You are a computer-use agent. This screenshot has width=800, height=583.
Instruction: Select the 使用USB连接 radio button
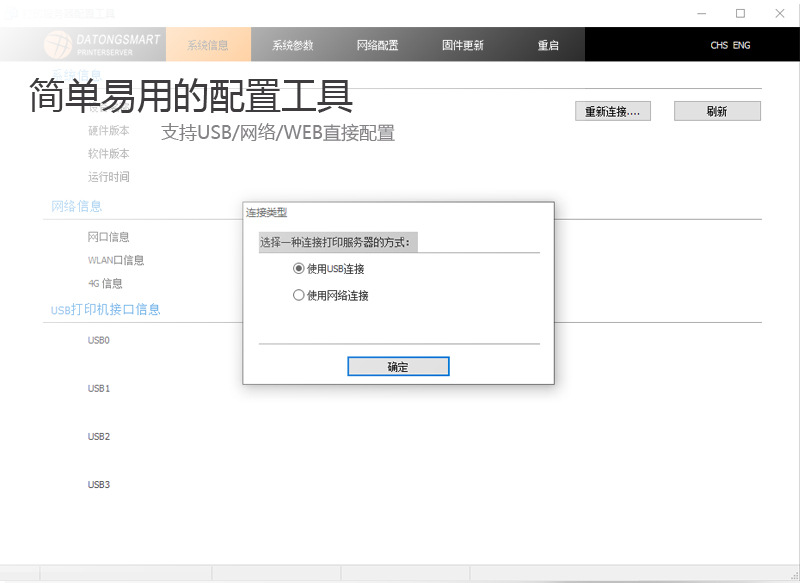[297, 268]
